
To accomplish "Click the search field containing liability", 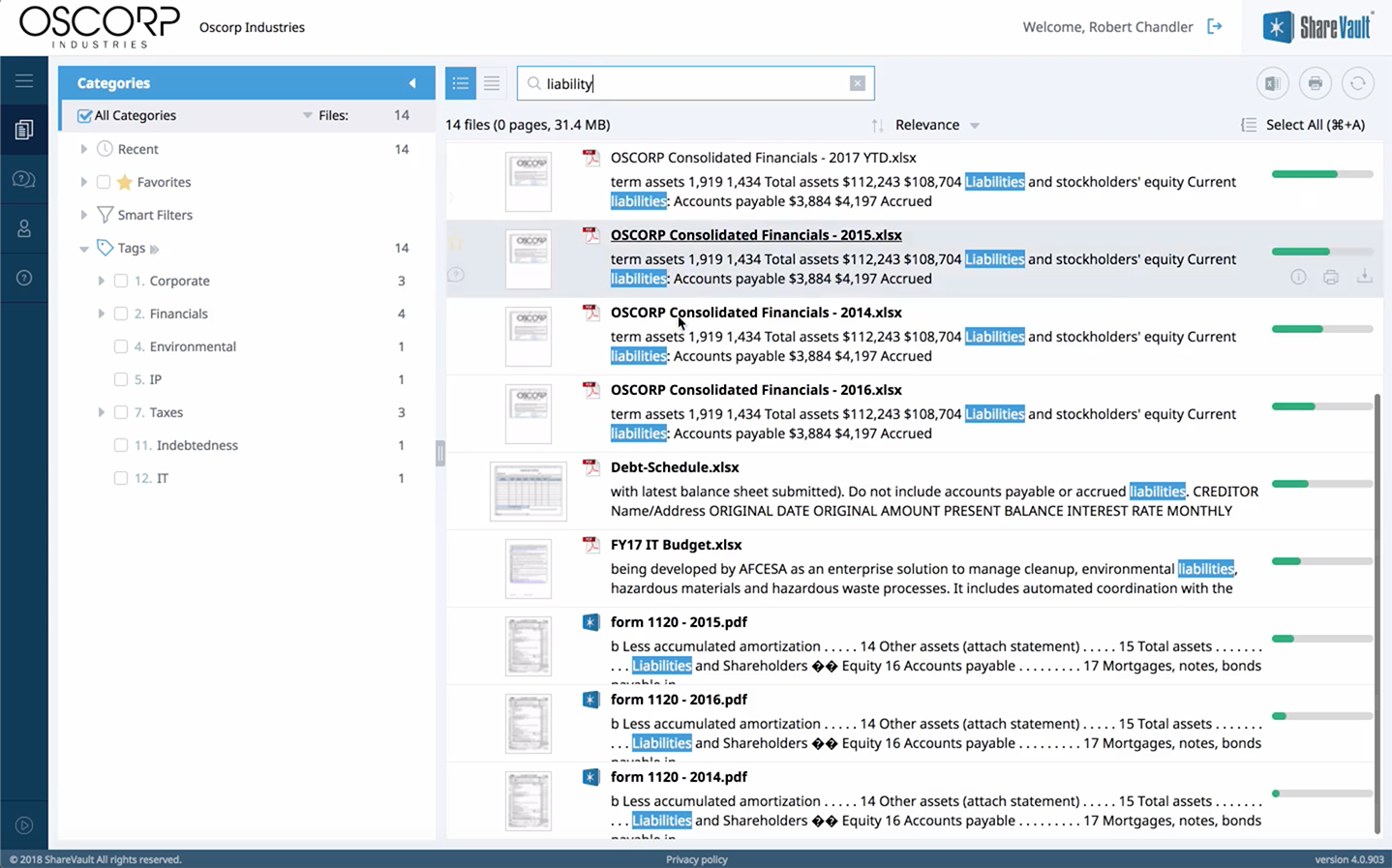I will pyautogui.click(x=695, y=83).
